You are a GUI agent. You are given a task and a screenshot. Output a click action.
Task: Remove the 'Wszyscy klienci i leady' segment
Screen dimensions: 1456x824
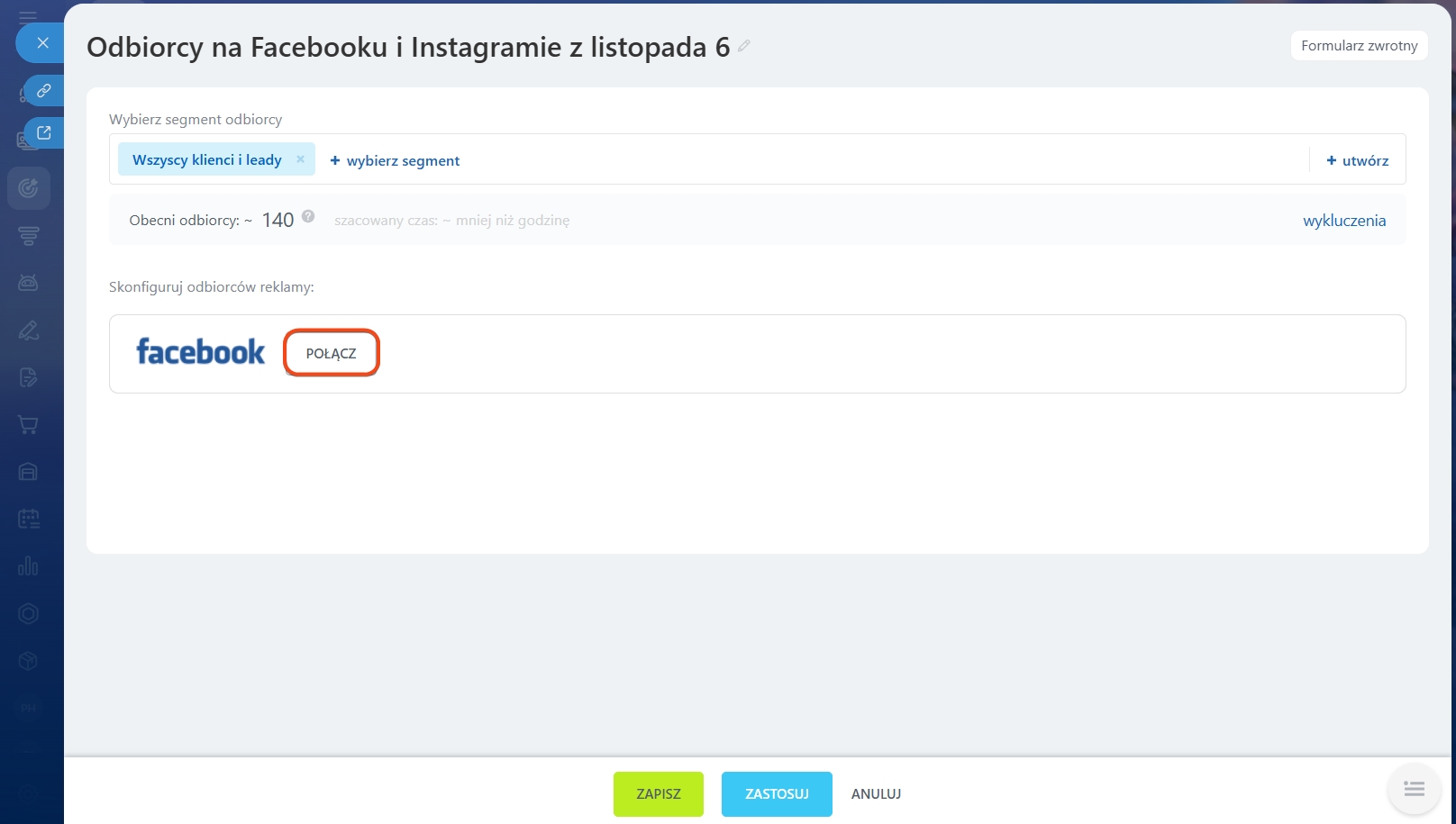pos(300,159)
